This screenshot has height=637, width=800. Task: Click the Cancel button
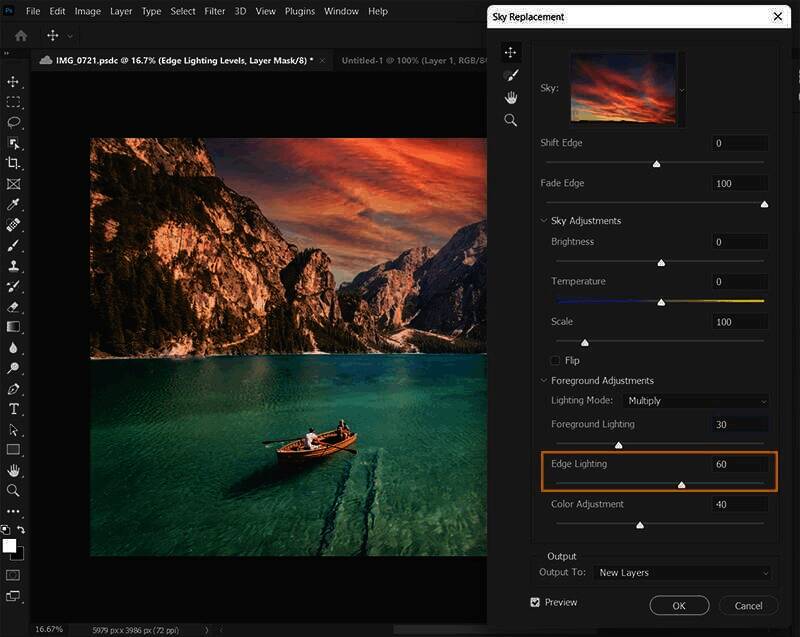click(x=748, y=606)
